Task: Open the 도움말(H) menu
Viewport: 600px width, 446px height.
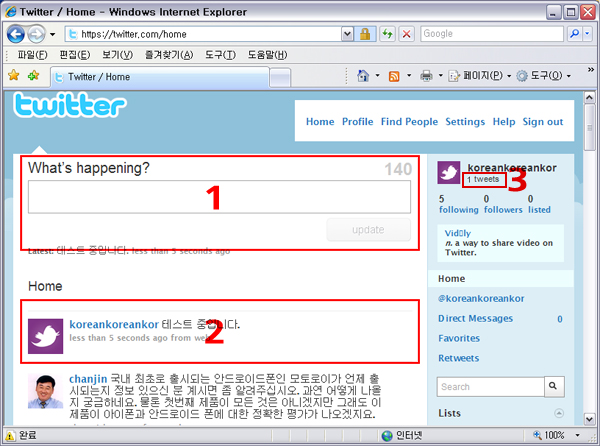Action: (x=267, y=55)
